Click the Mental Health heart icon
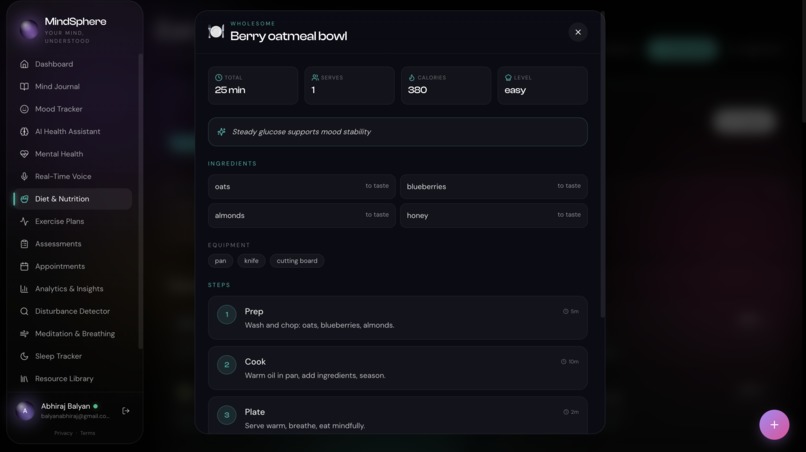 point(24,154)
